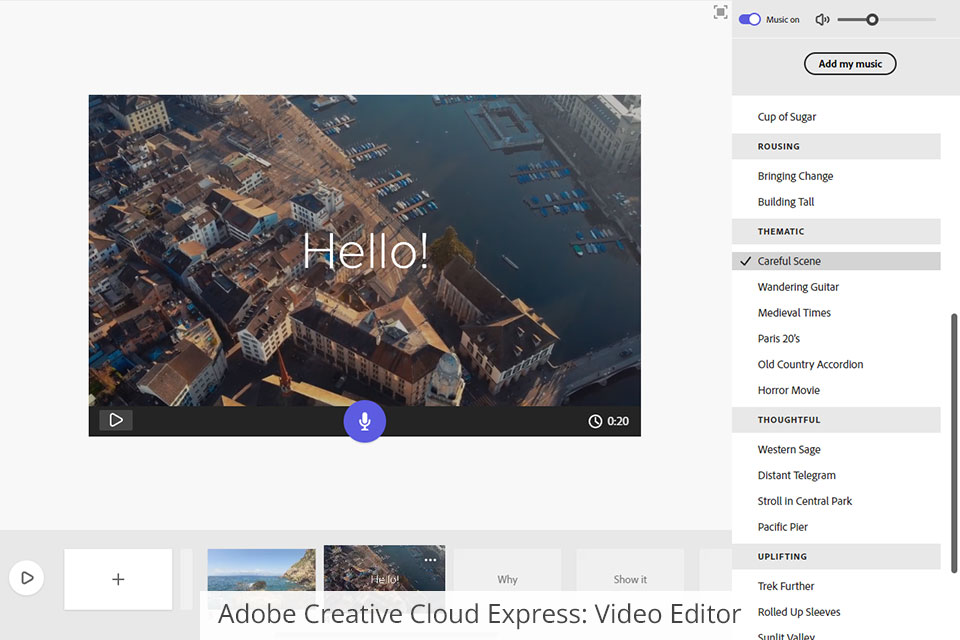The image size is (960, 640).
Task: Choose Bringing Change from Rousing
Action: tap(795, 176)
